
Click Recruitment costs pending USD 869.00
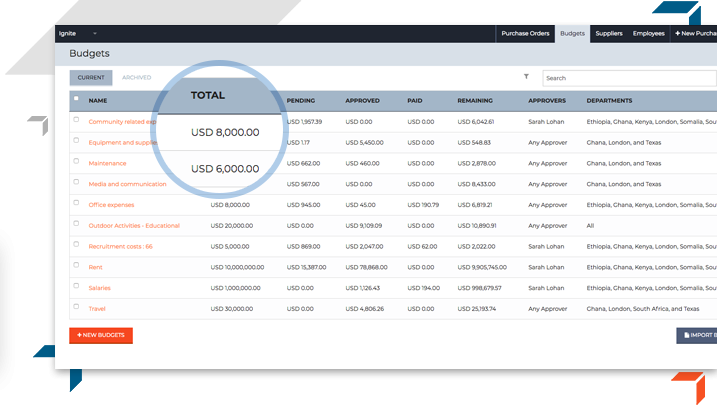coord(303,246)
